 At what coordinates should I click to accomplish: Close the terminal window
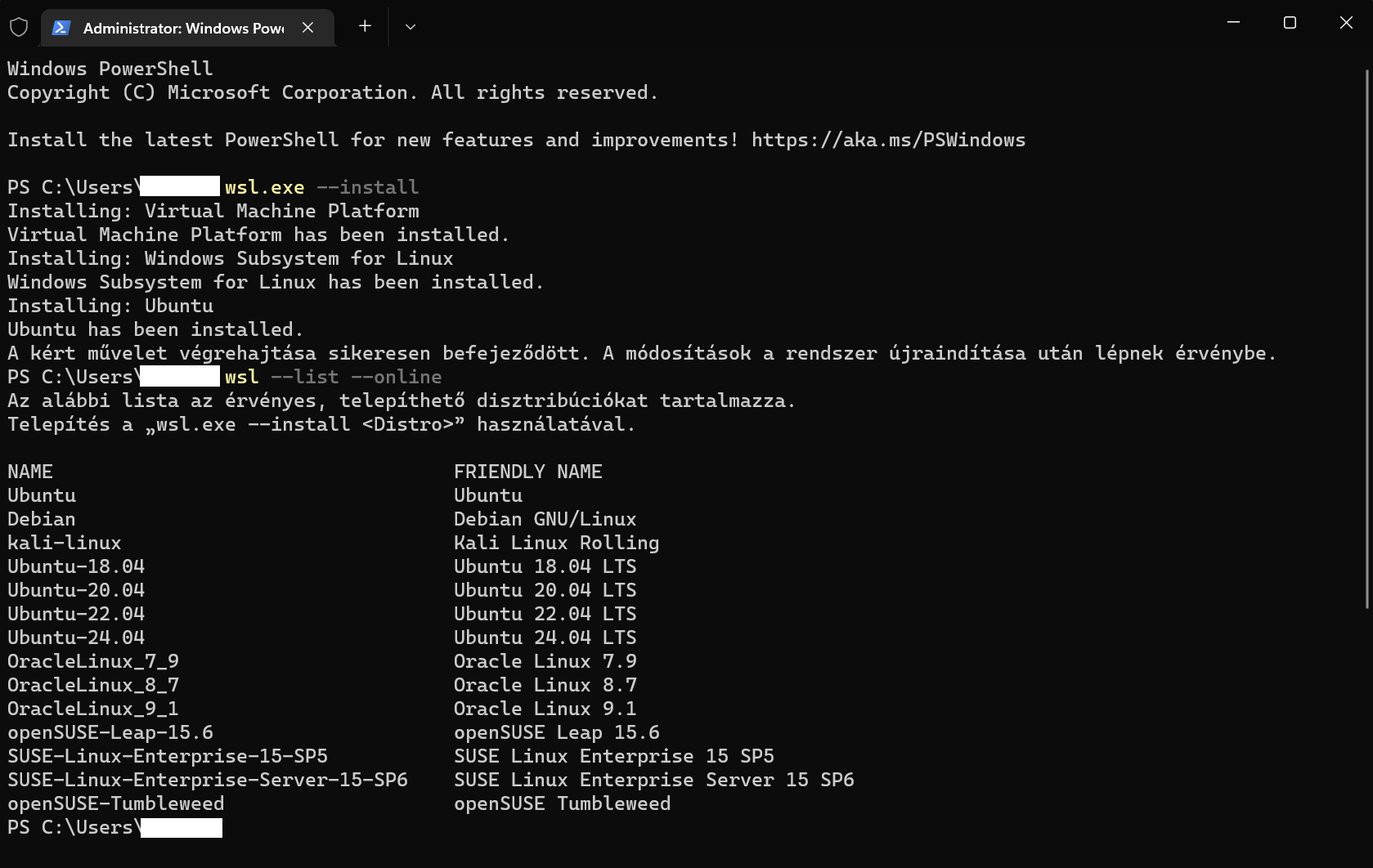click(x=1346, y=23)
